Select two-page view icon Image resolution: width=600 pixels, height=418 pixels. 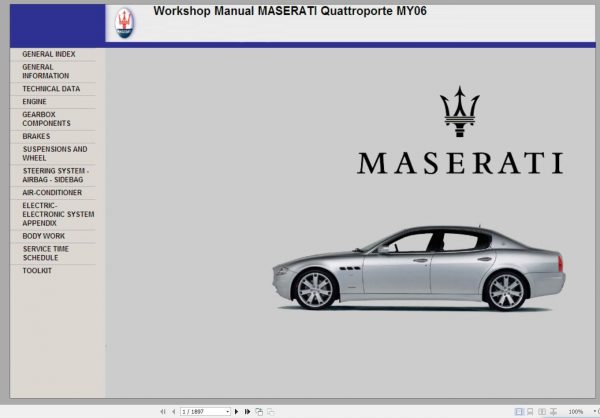542,412
